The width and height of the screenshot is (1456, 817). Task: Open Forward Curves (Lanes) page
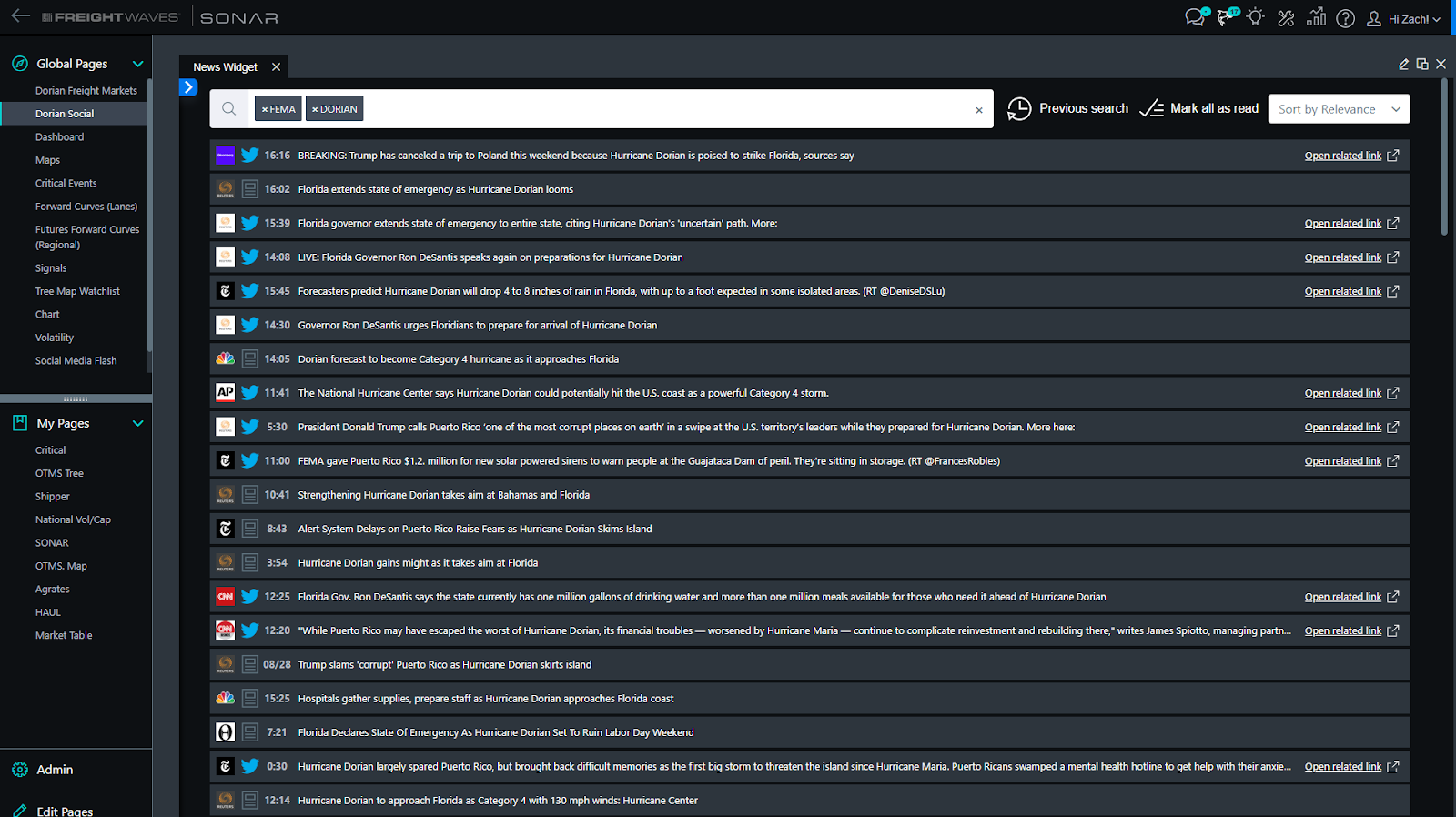(86, 207)
